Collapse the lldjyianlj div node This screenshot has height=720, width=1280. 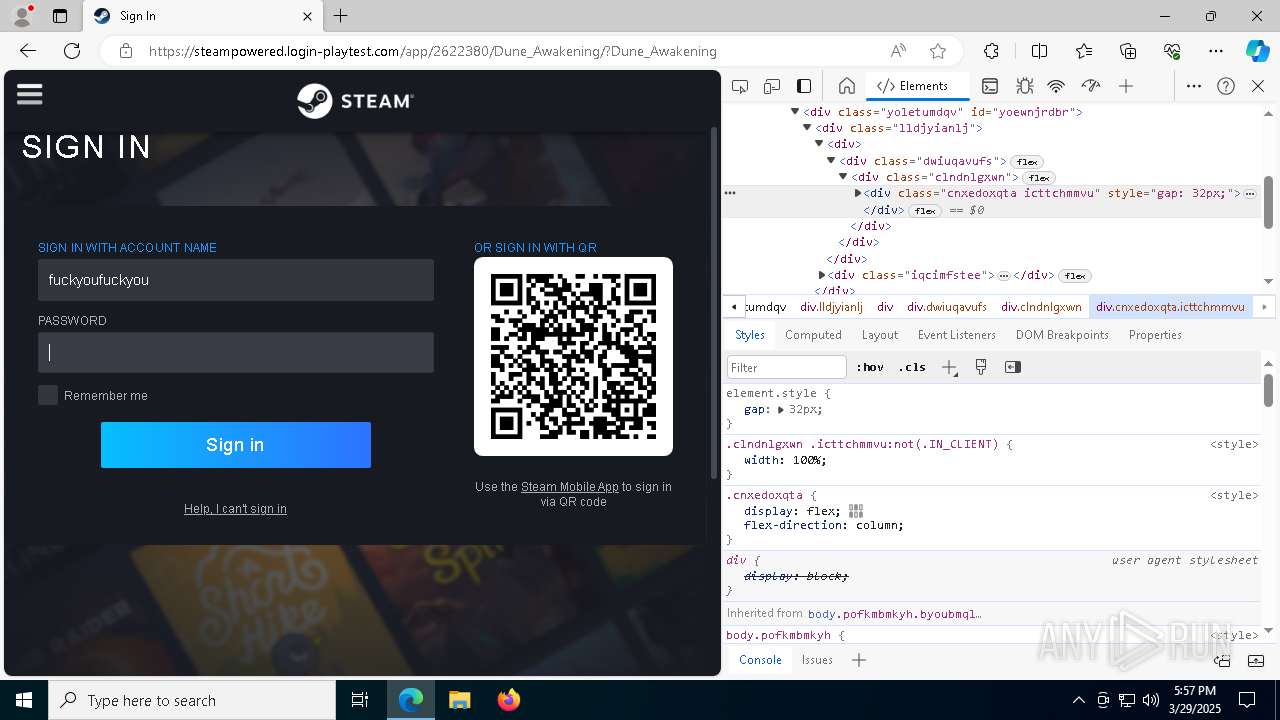point(807,128)
